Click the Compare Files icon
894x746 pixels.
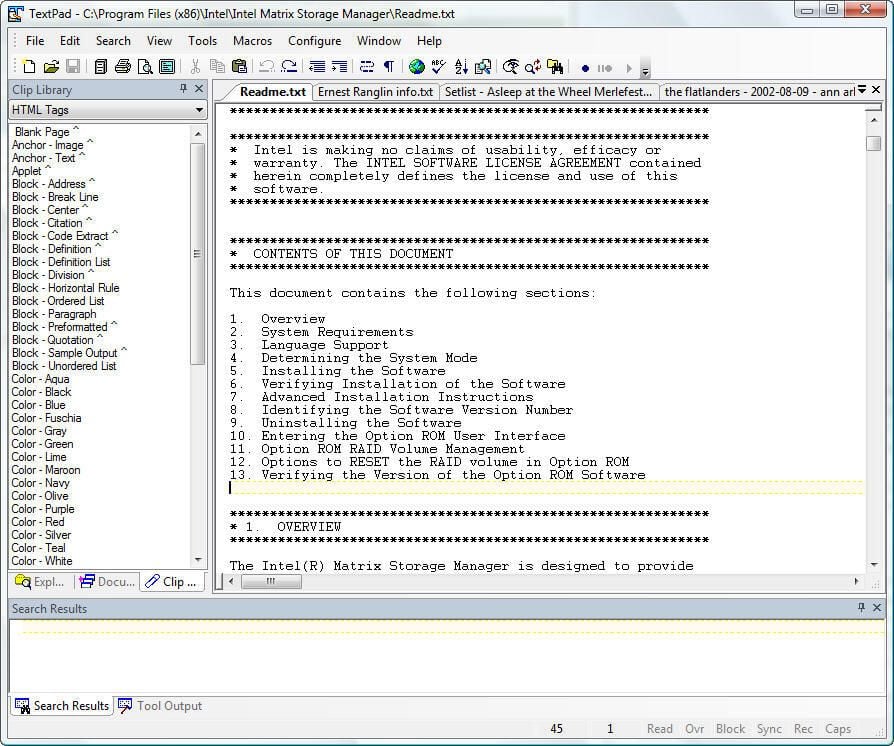coord(483,67)
